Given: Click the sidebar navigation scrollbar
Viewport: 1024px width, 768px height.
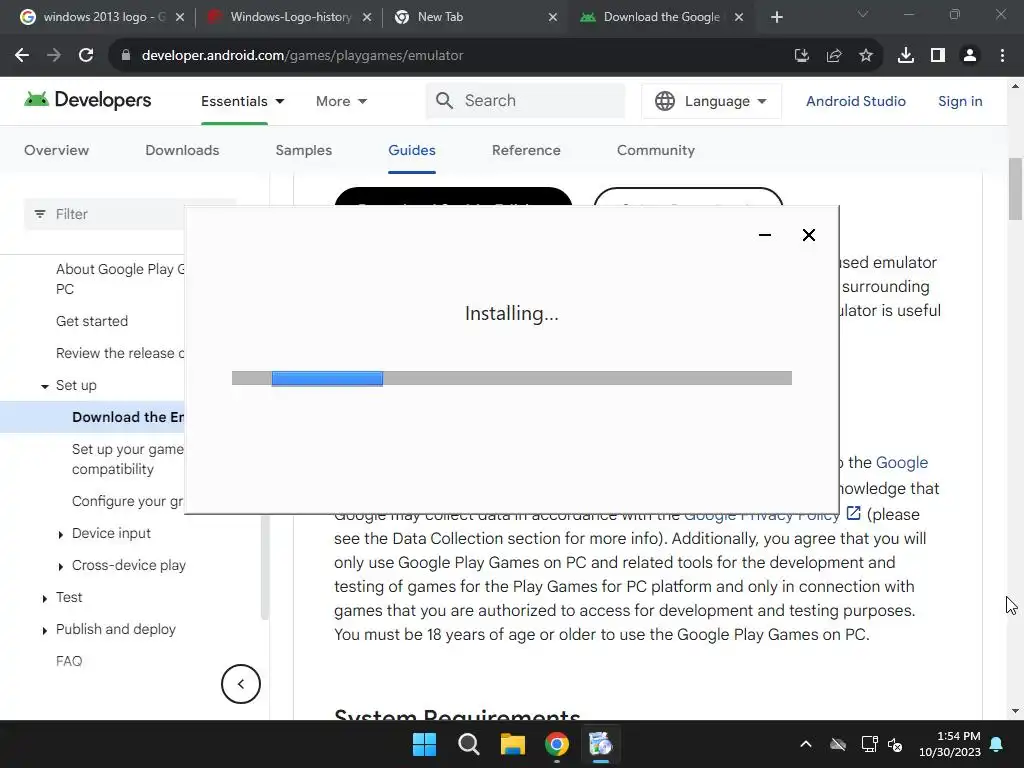Looking at the screenshot, I should (x=264, y=567).
